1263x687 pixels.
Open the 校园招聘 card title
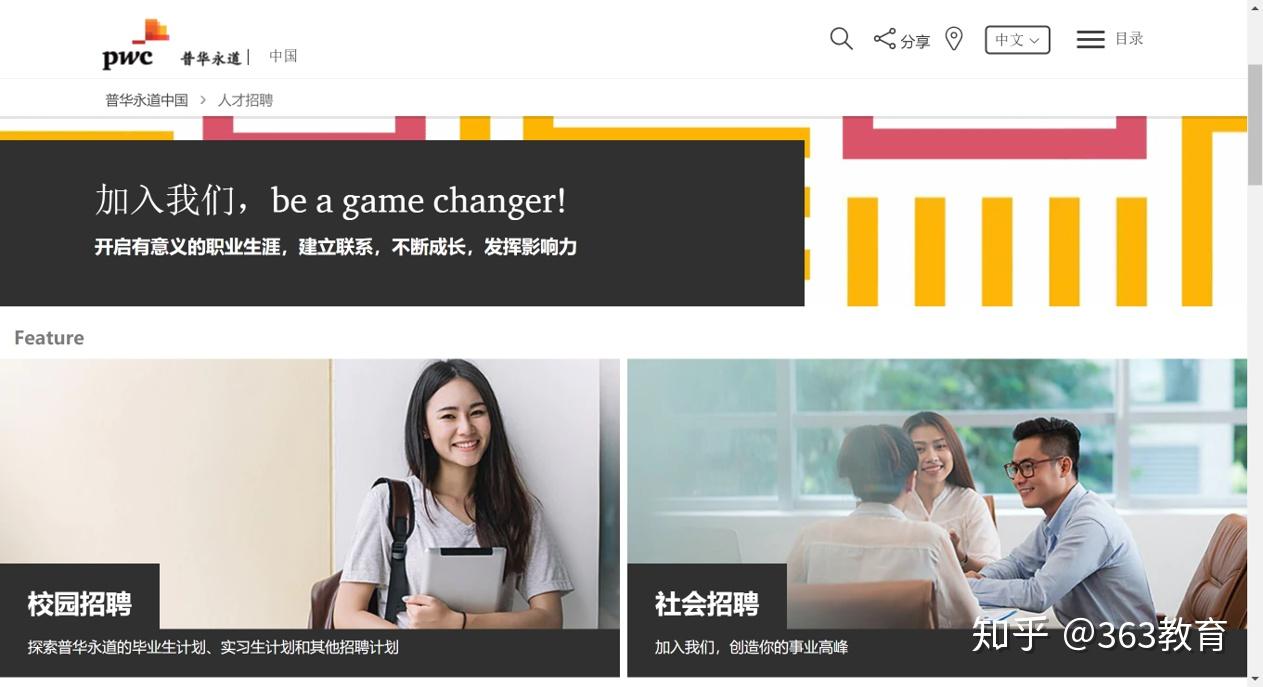pyautogui.click(x=80, y=604)
